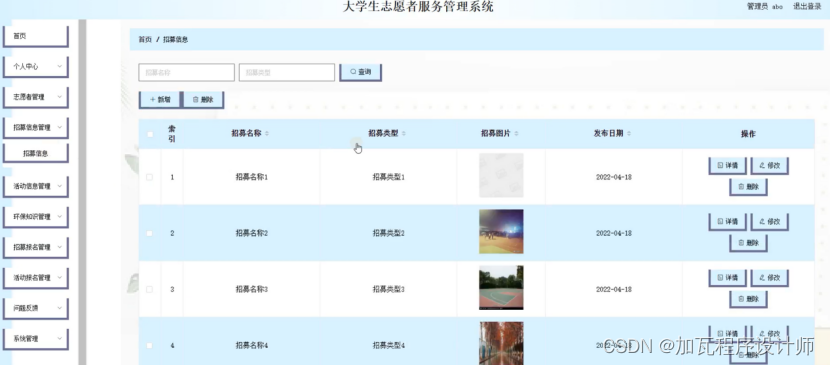830x365 pixels.
Task: Open the 首页 sidebar item
Action: click(35, 36)
